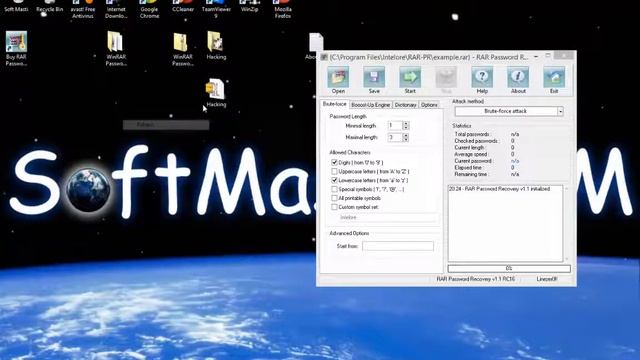Increase Maximal length with up arrow

point(406,135)
